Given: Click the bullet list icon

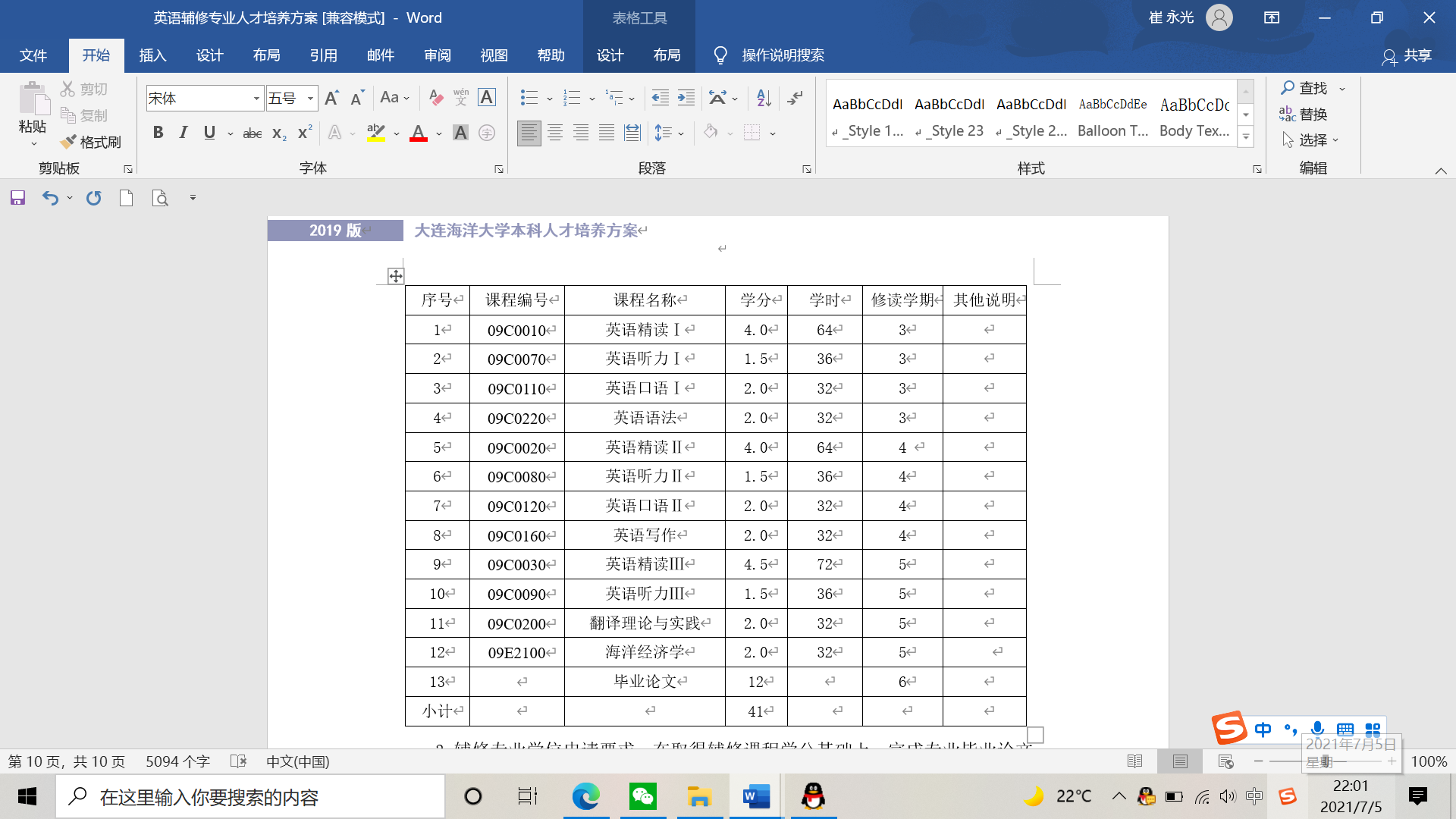Looking at the screenshot, I should pyautogui.click(x=529, y=98).
